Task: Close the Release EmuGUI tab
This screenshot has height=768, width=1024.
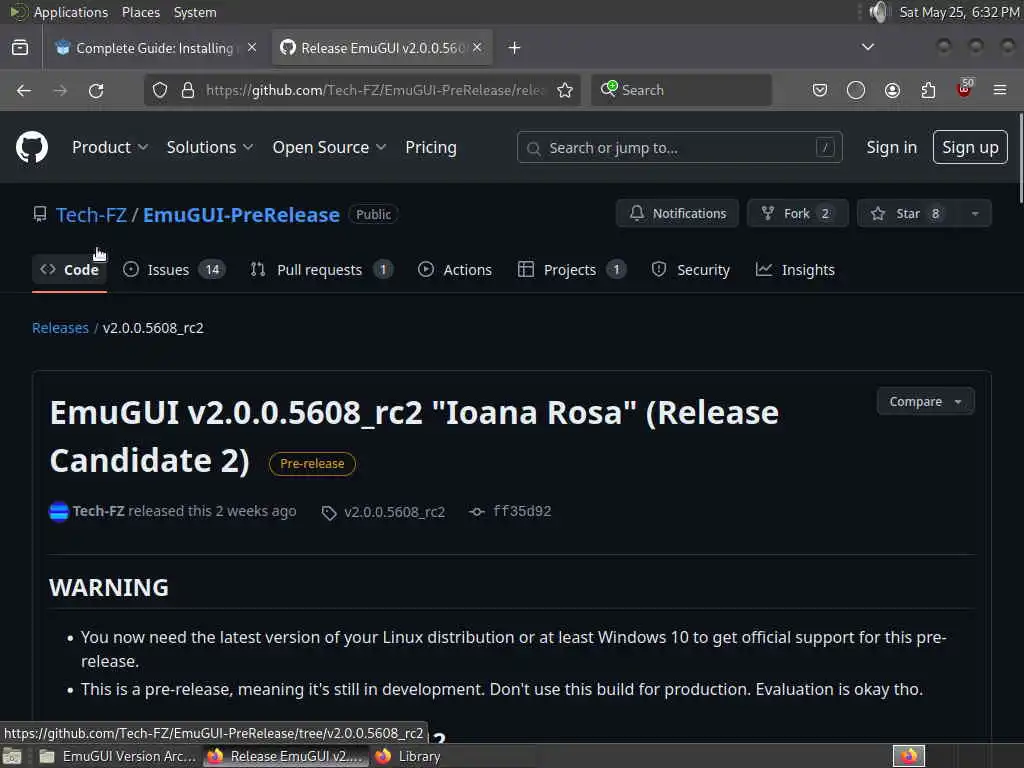Action: click(477, 48)
